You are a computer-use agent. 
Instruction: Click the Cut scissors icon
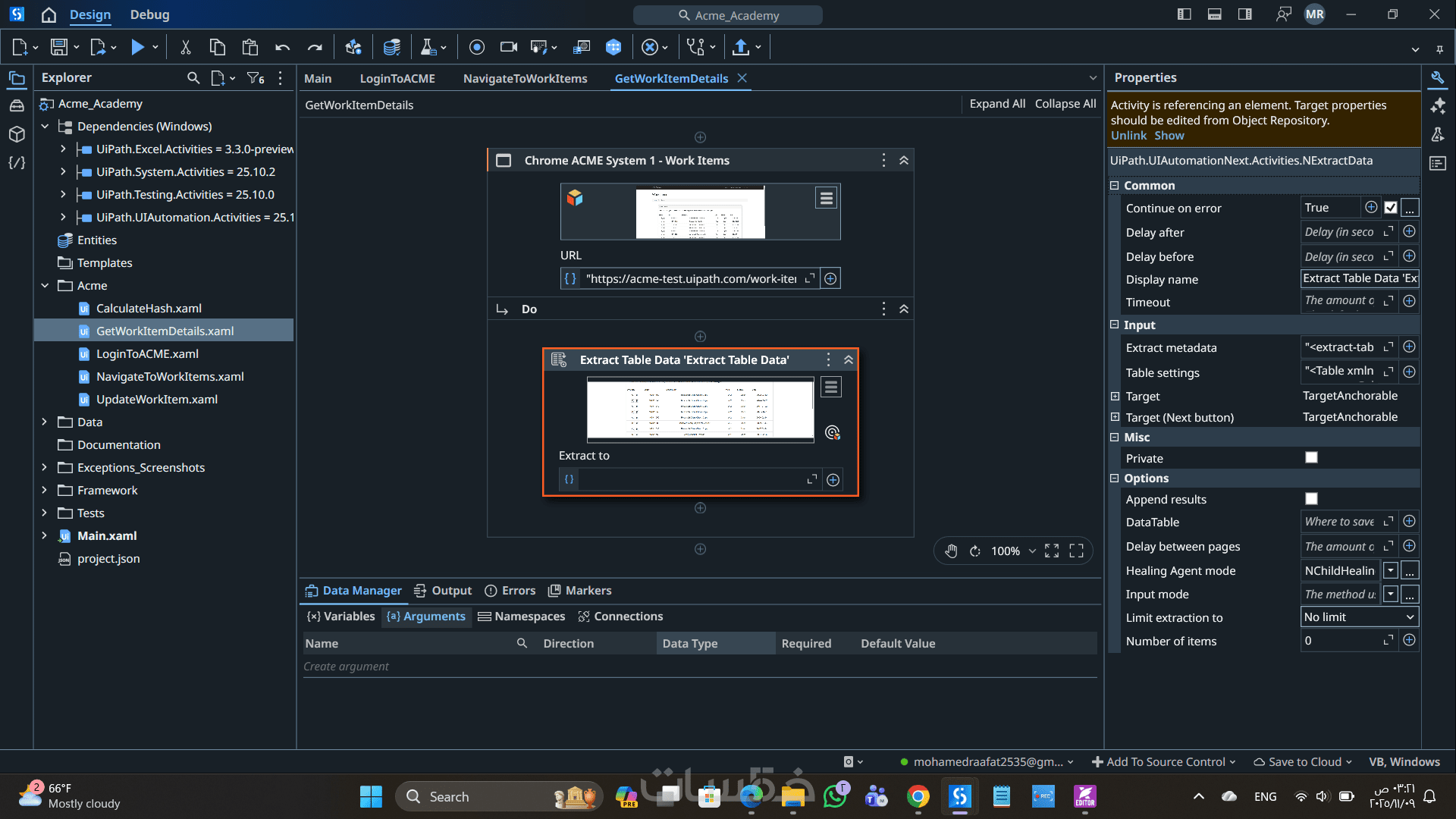point(185,47)
